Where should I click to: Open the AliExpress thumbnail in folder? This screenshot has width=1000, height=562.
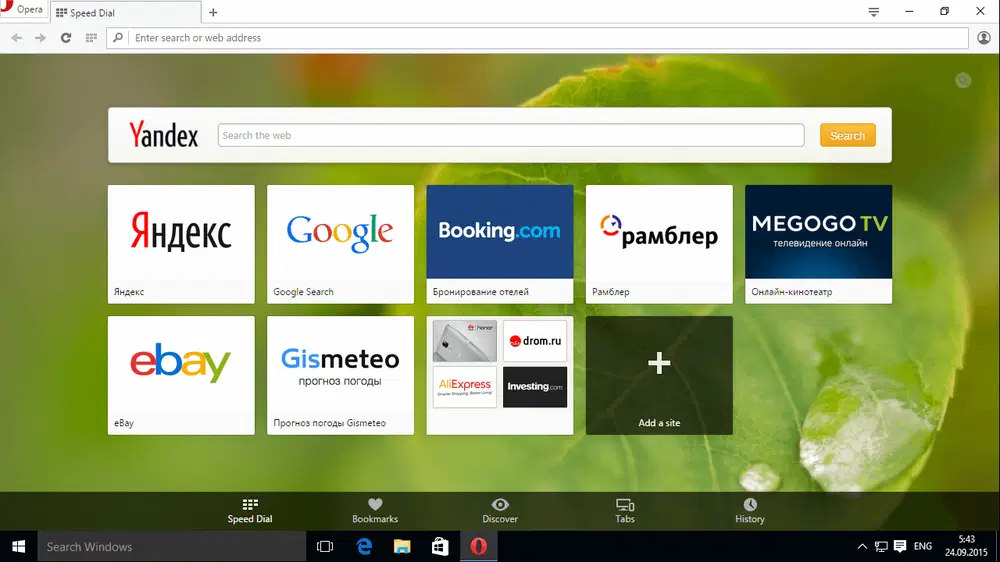[464, 387]
